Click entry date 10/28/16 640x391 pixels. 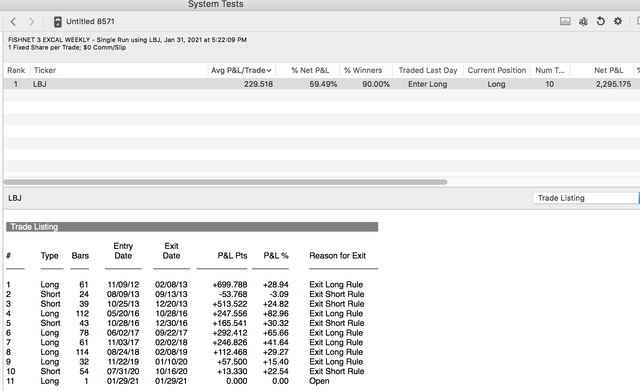pyautogui.click(x=123, y=323)
